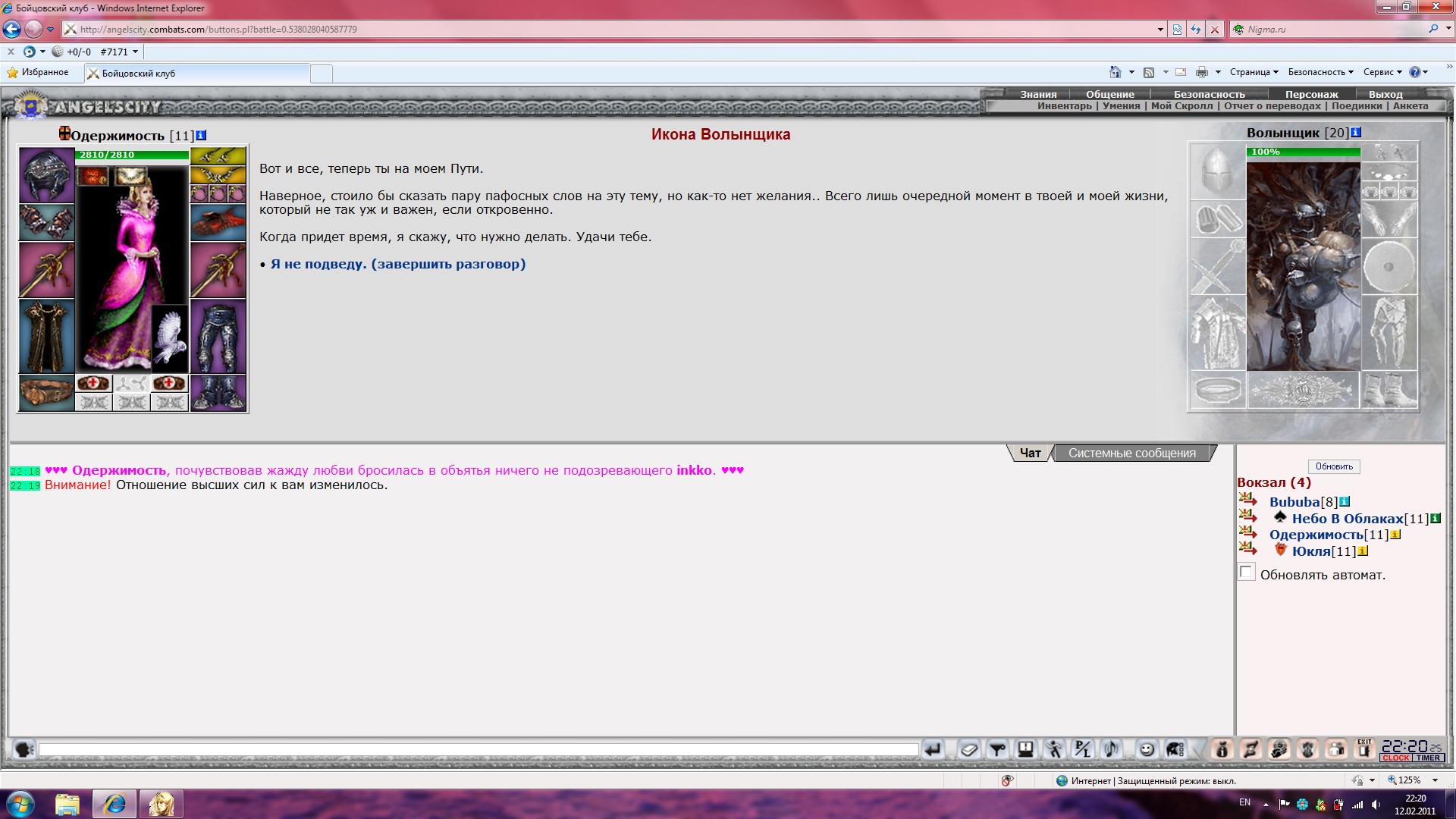The height and width of the screenshot is (819, 1456).
Task: Click the TIMER label under the time
Action: coord(1428,758)
